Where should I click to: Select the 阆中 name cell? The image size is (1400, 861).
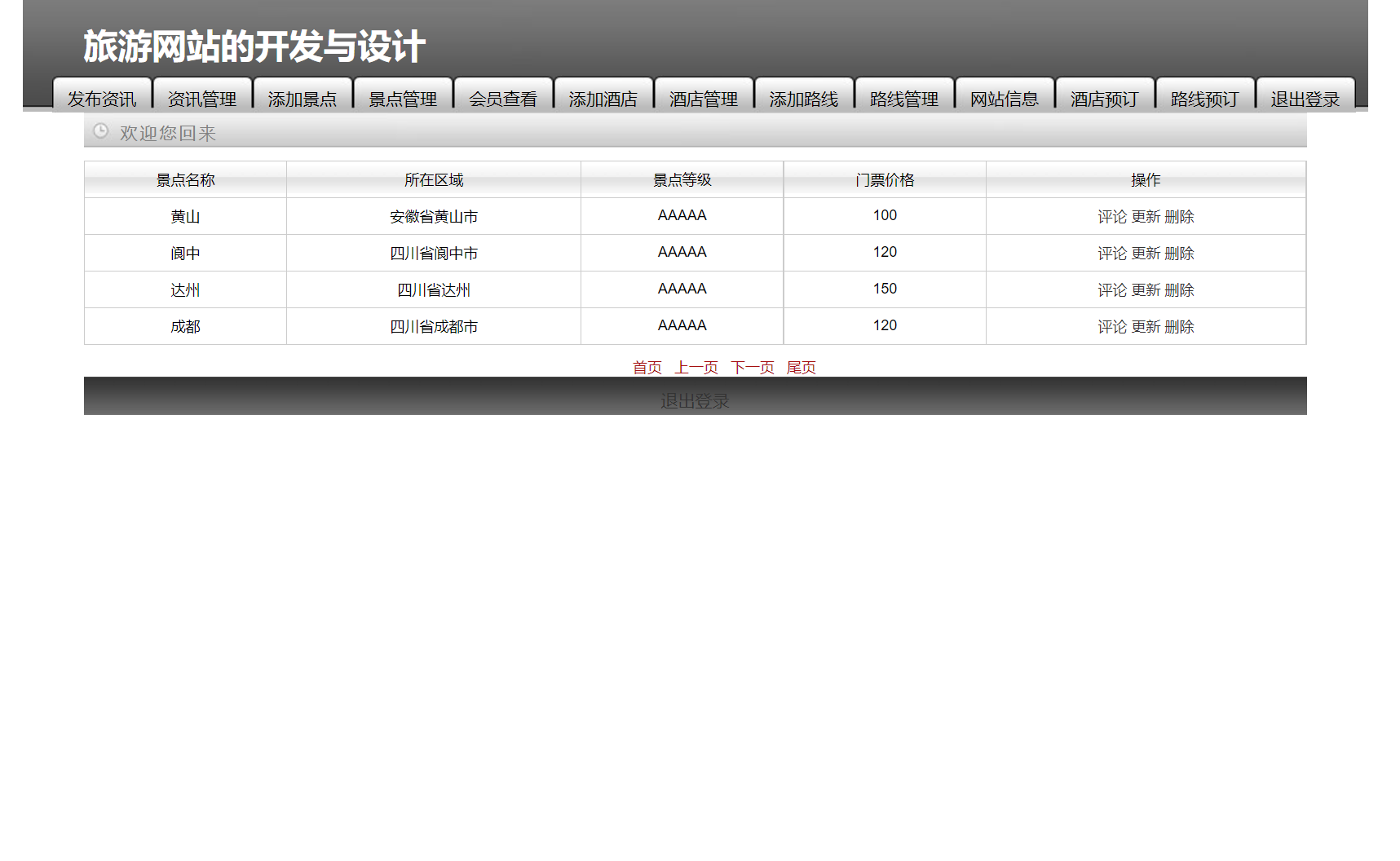click(x=186, y=254)
